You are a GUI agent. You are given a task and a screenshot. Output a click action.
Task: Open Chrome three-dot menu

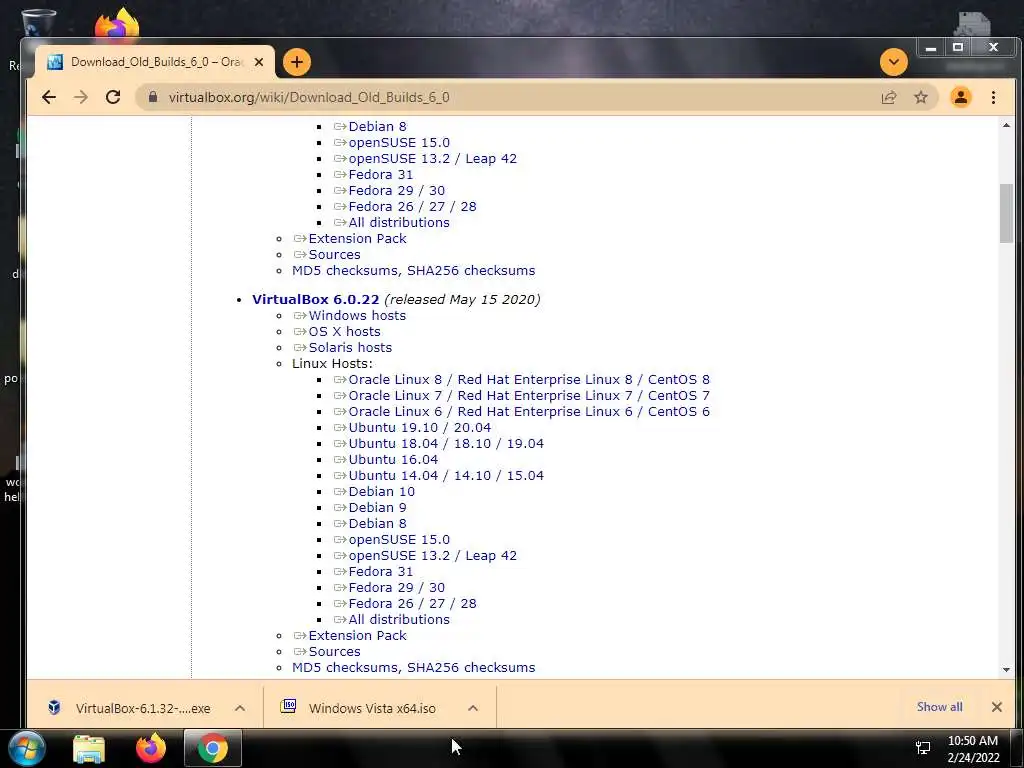coord(993,97)
